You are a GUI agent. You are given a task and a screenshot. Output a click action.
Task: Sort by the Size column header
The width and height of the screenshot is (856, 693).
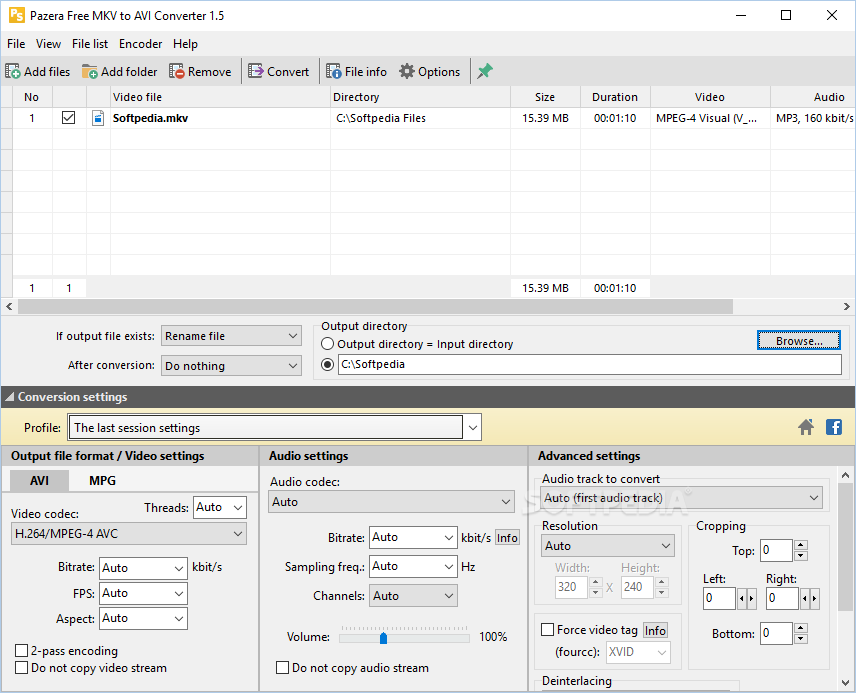(x=545, y=97)
